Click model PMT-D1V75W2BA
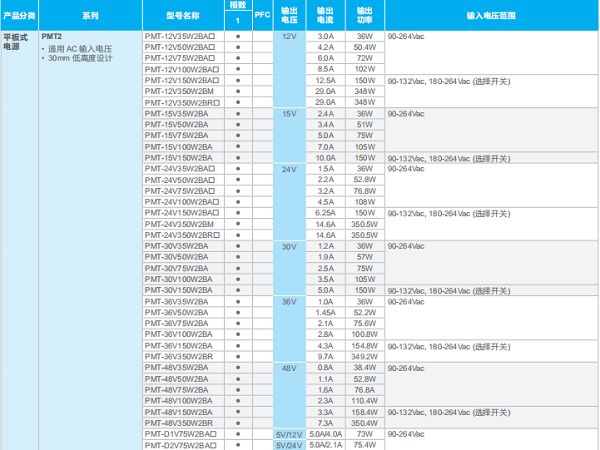 tap(181, 434)
